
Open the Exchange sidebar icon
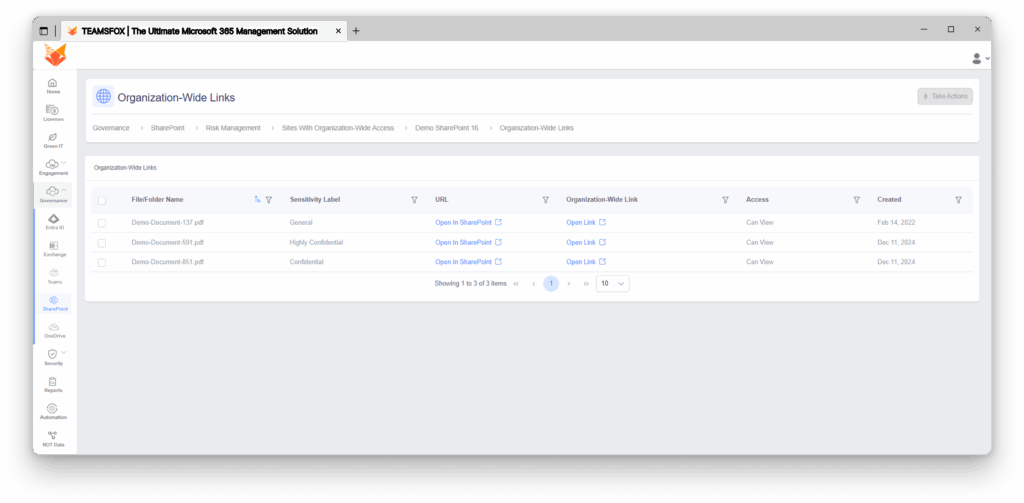tap(54, 246)
